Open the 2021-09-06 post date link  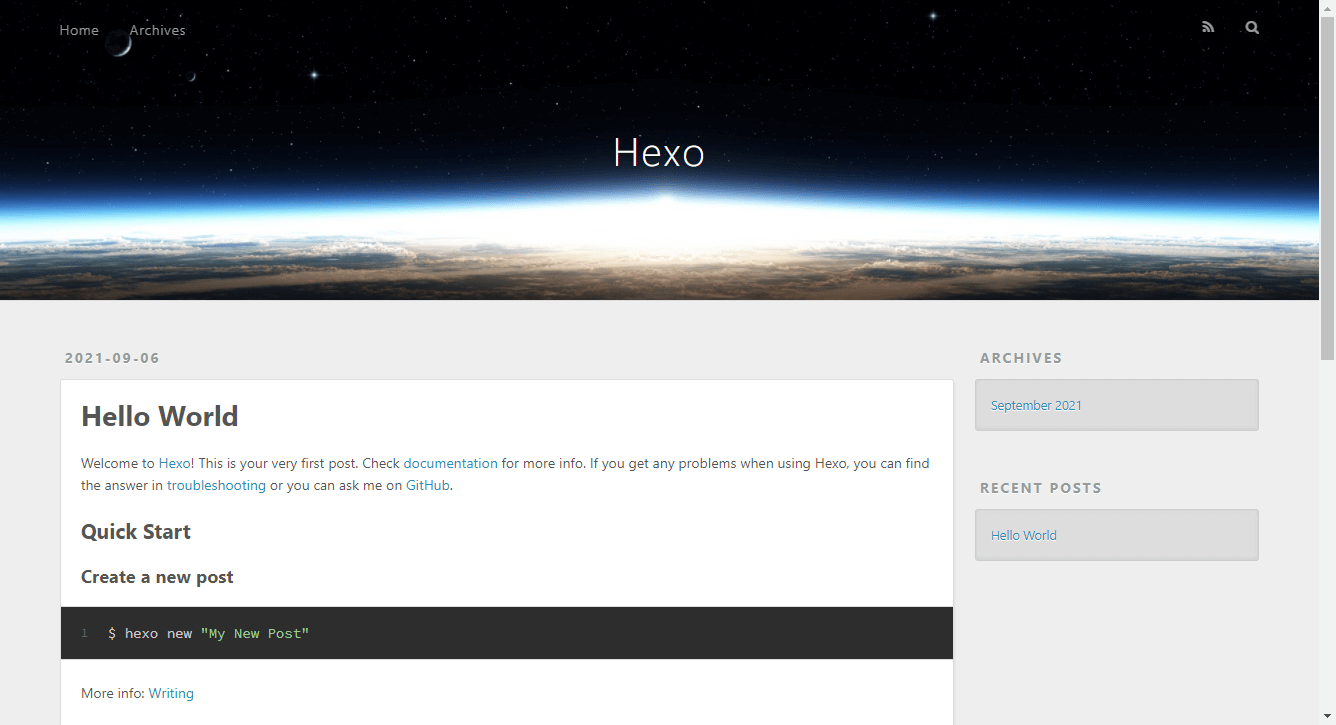tap(112, 358)
